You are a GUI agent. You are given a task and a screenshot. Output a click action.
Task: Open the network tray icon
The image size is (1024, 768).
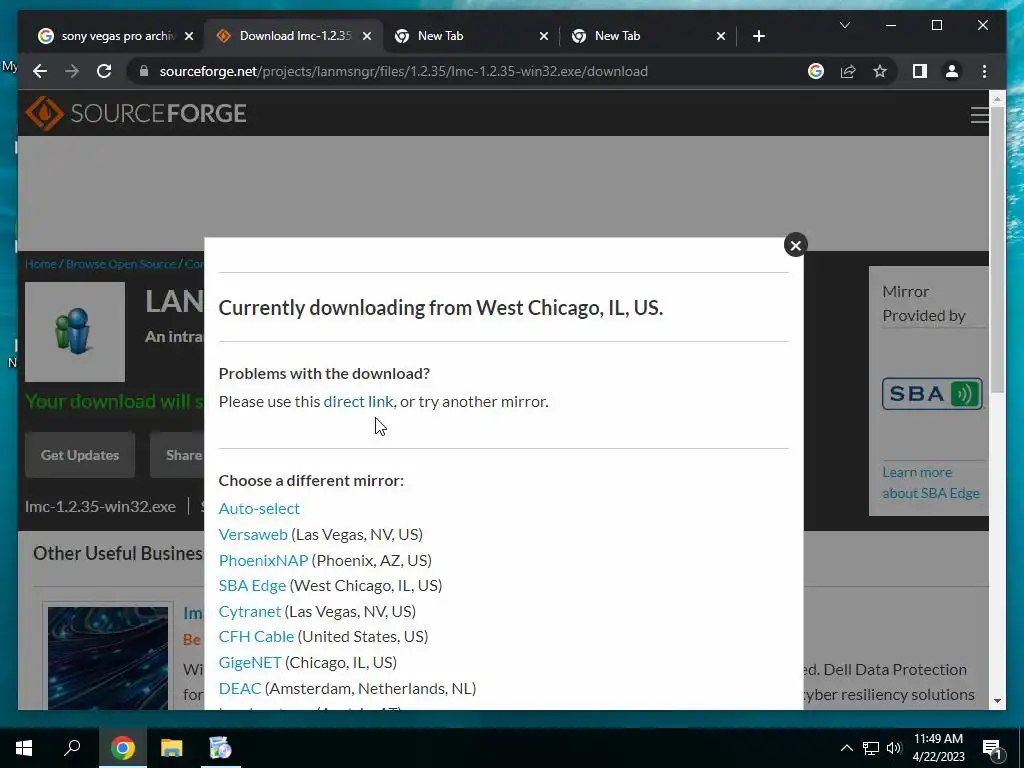coord(871,748)
